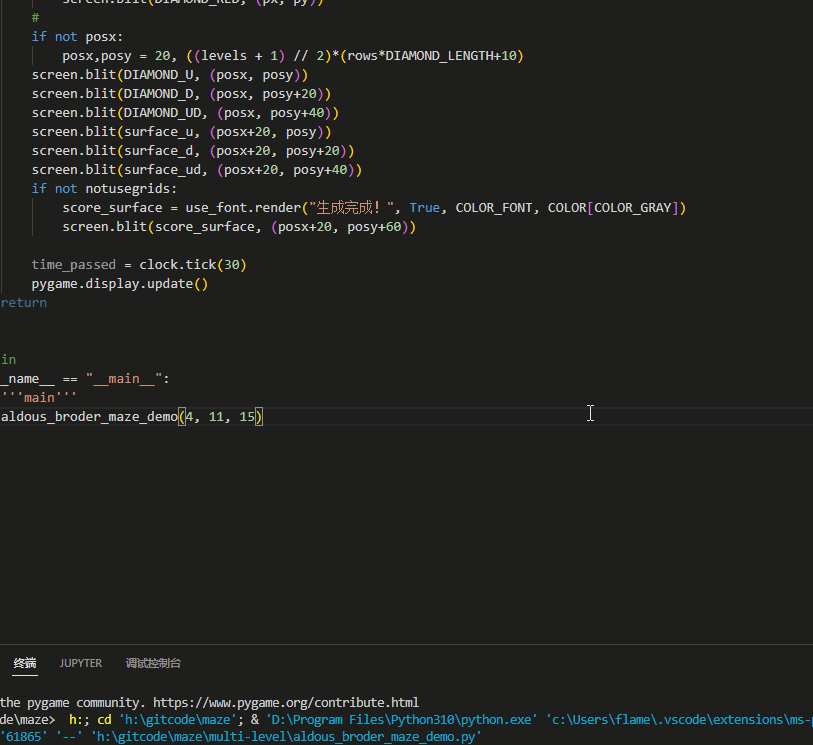Viewport: 813px width, 745px height.
Task: Click the COLOR_FONT argument
Action: click(x=494, y=208)
